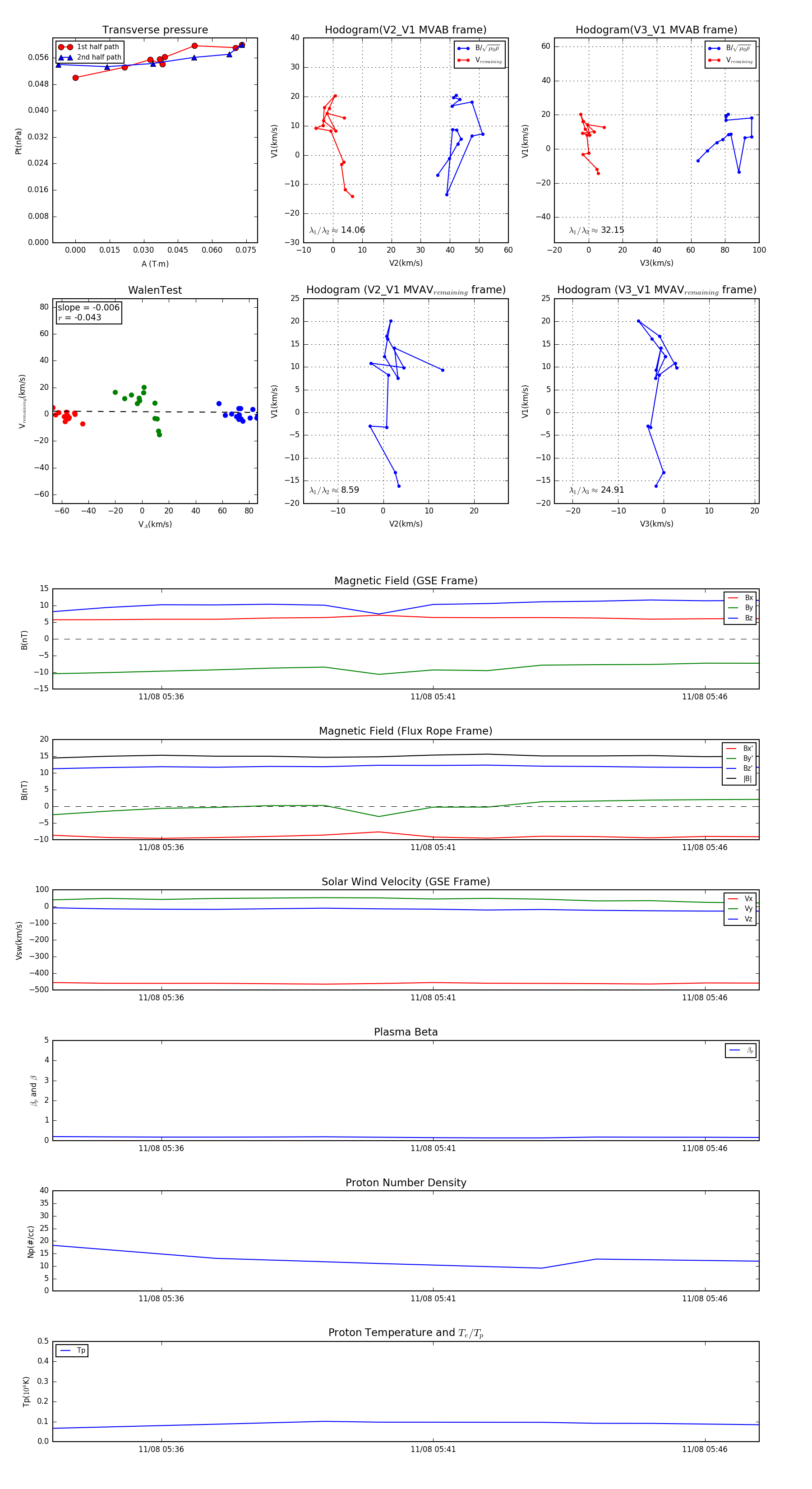Image resolution: width=812 pixels, height=1489 pixels.
Task: Click the B/√μ0ρ legend in V2_V1 MVAB hodogram
Action: [480, 49]
